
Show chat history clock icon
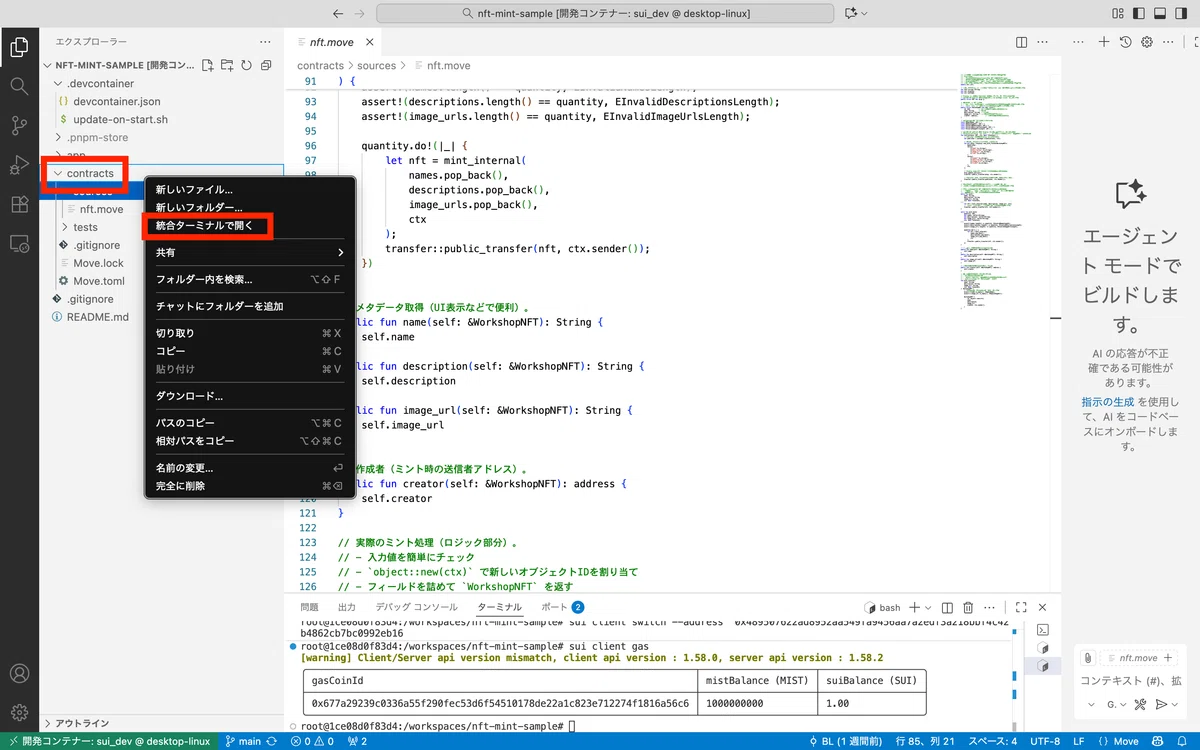[1125, 42]
